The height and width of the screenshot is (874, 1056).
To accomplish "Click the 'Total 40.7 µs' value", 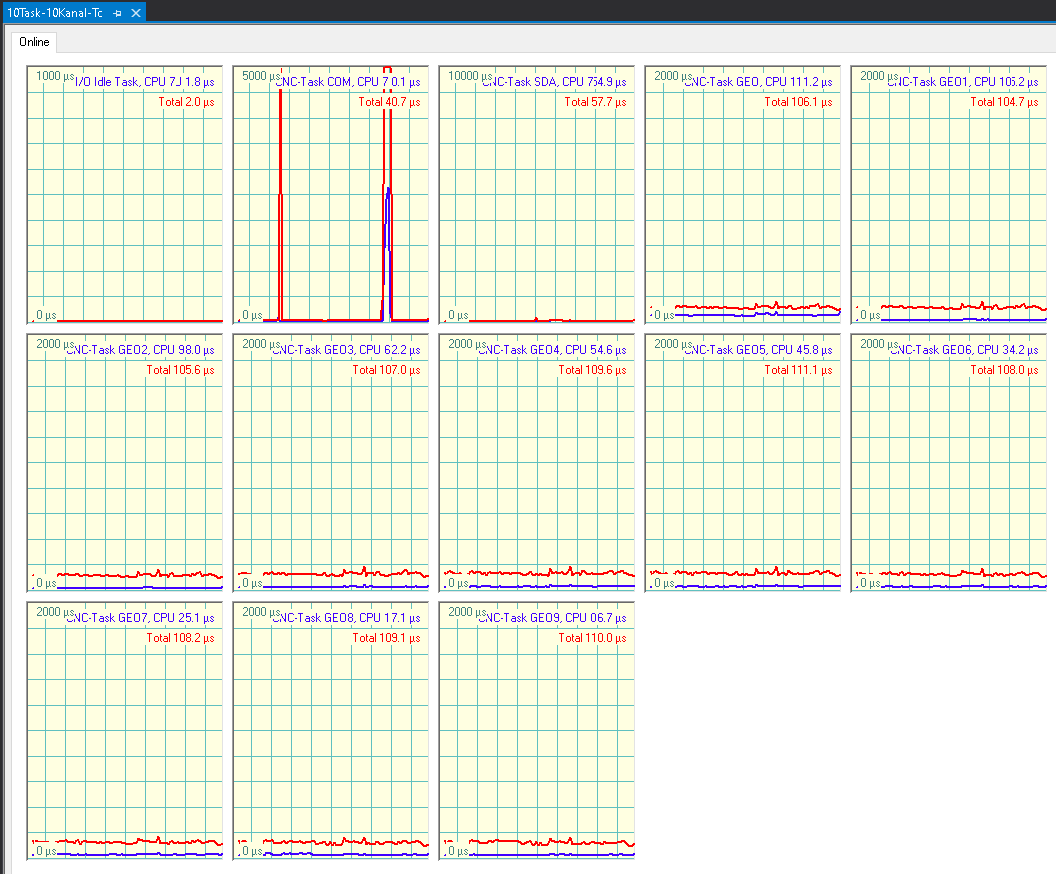I will click(389, 102).
